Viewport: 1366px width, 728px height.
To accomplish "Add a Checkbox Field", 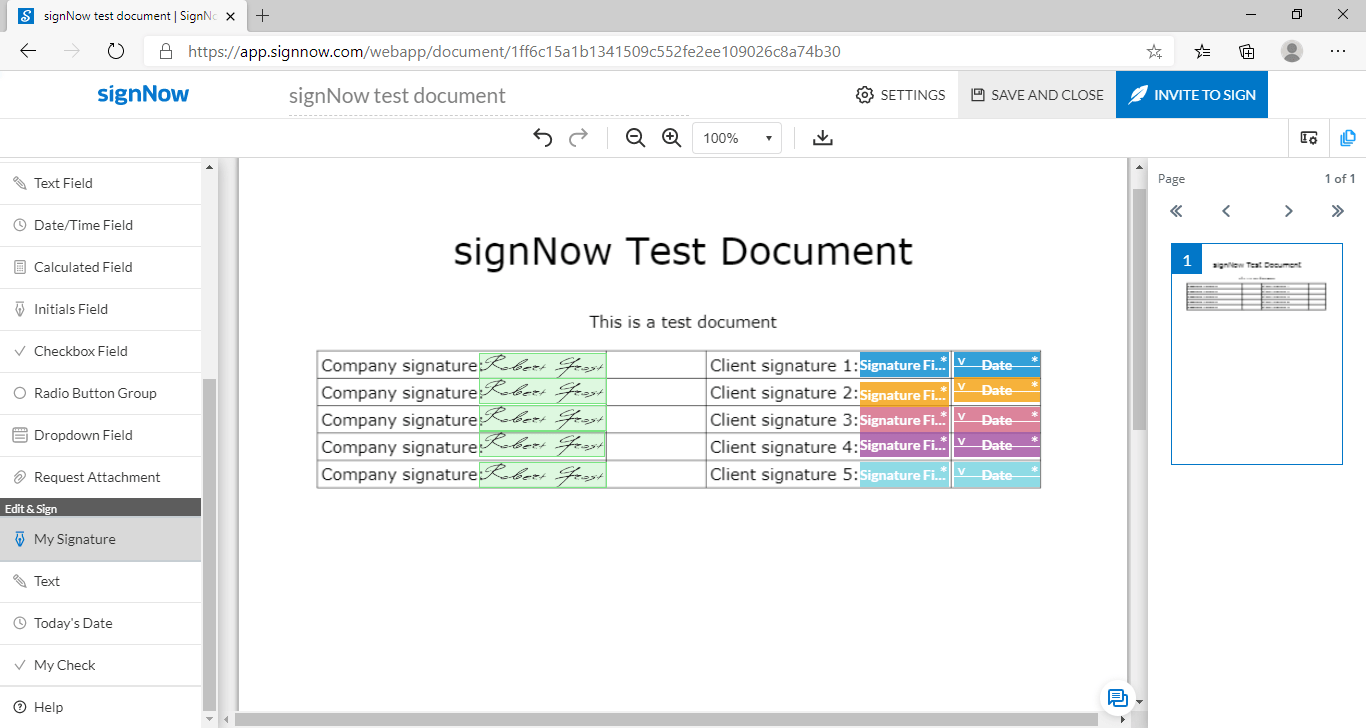I will tap(100, 351).
